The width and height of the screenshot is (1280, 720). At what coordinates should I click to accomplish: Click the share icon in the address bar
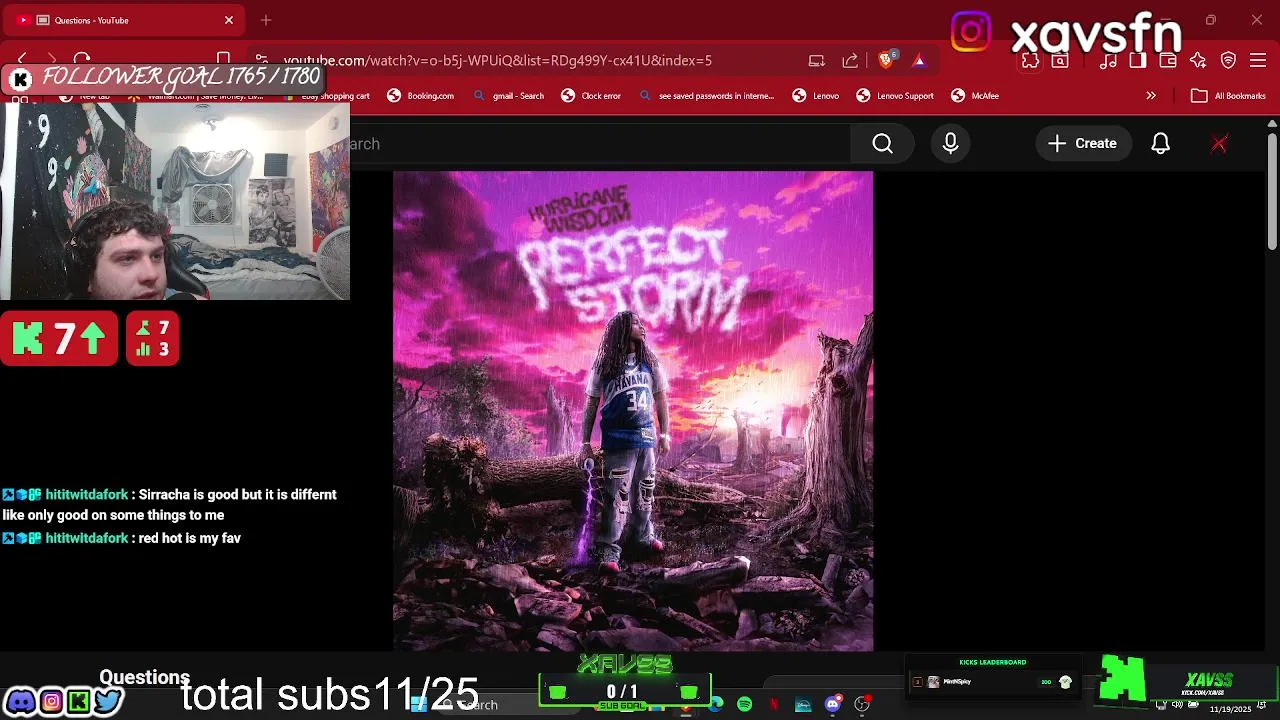pos(850,60)
